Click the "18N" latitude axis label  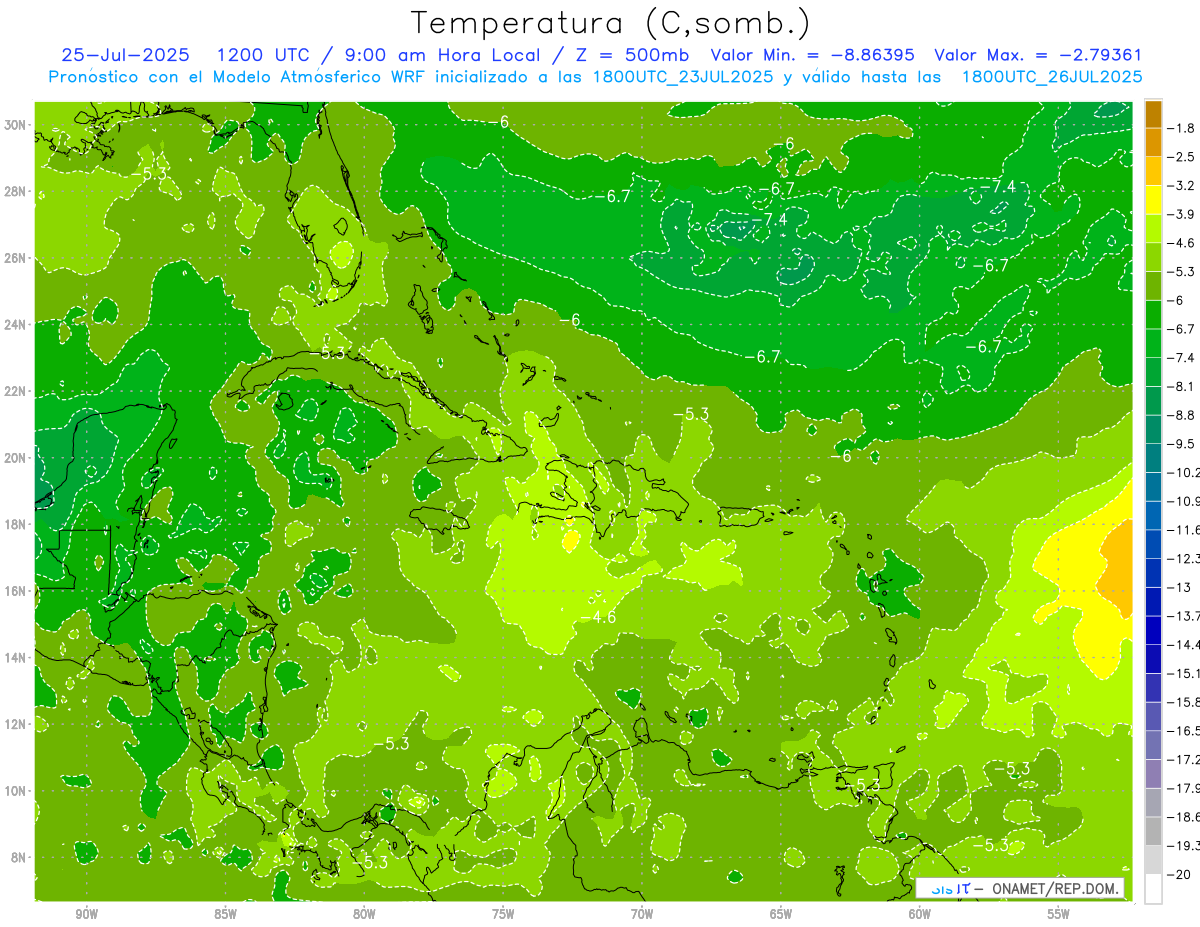15,524
